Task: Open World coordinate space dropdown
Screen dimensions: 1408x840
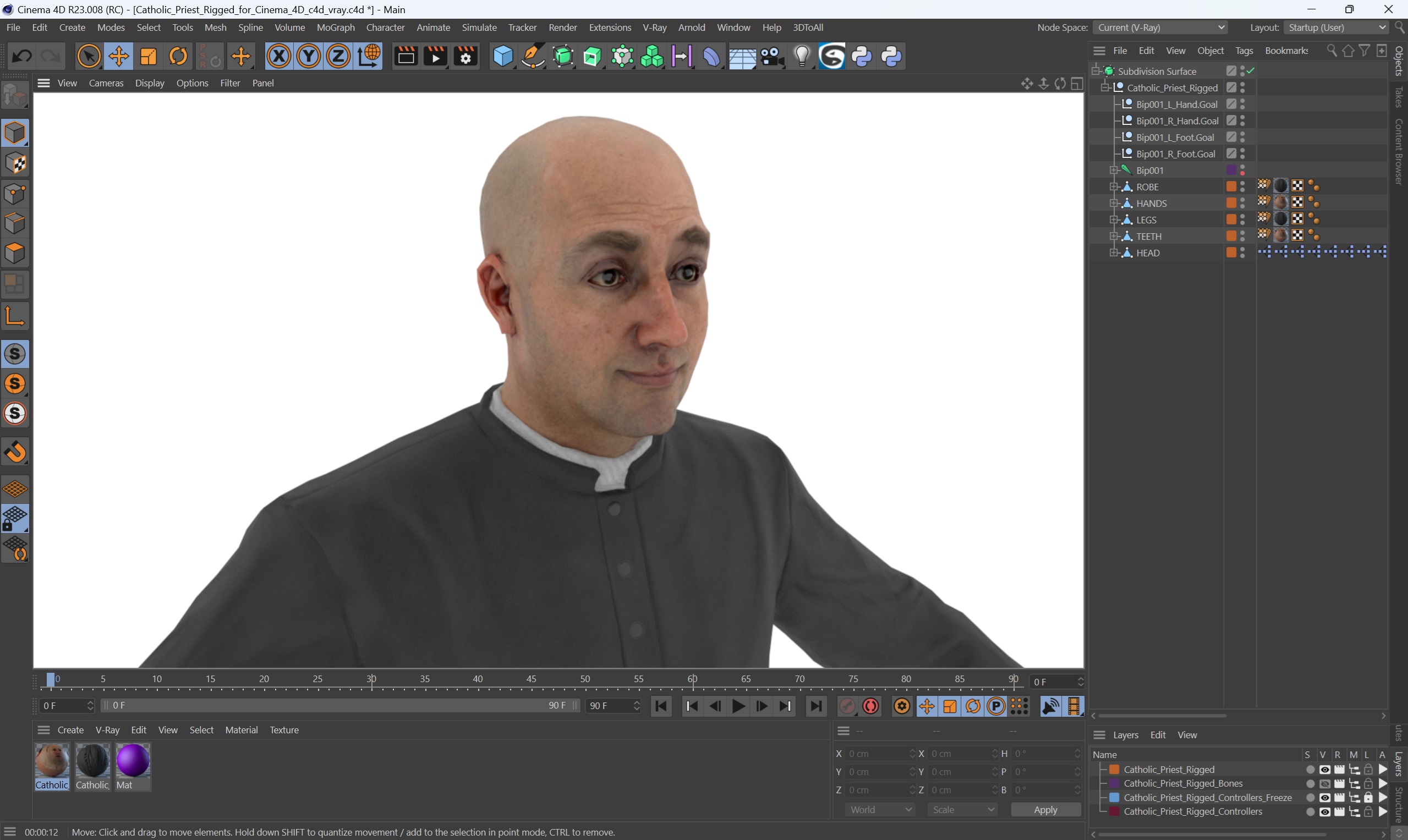Action: coord(880,810)
